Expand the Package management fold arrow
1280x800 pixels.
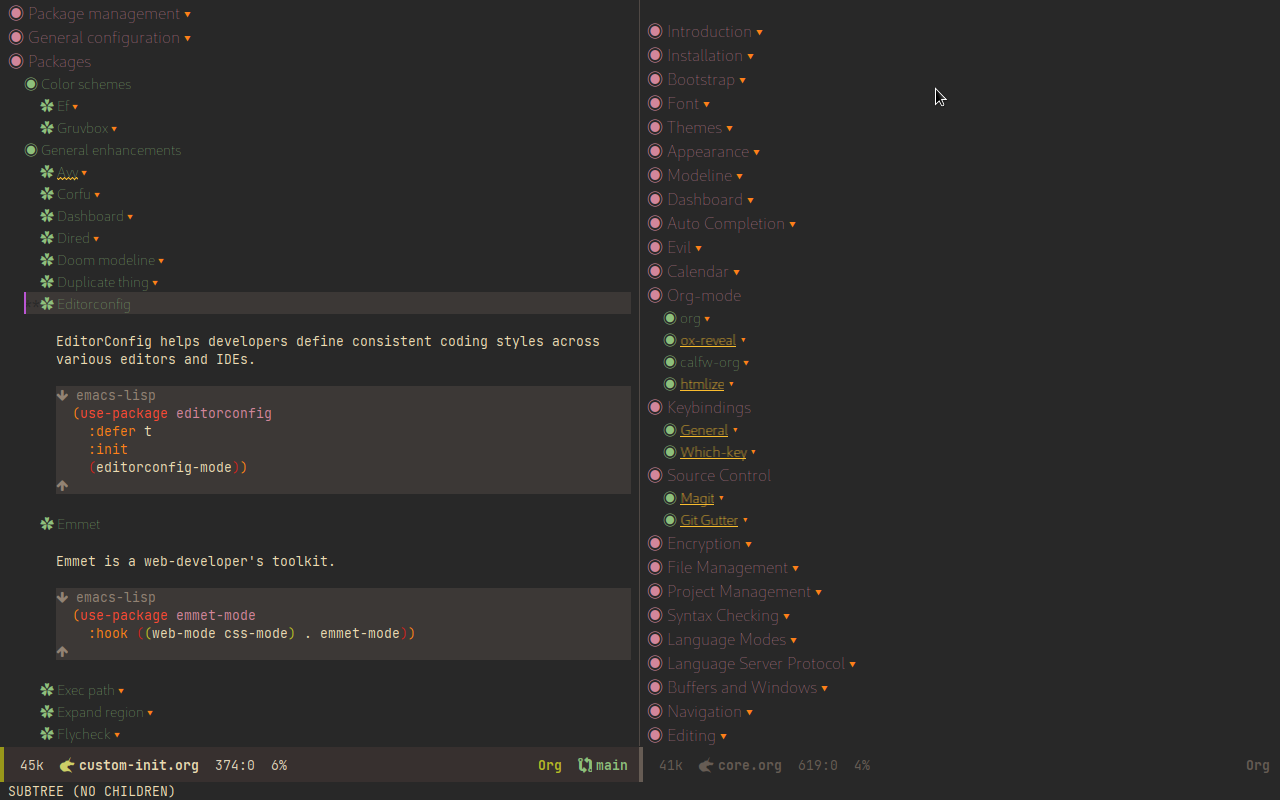click(x=188, y=15)
